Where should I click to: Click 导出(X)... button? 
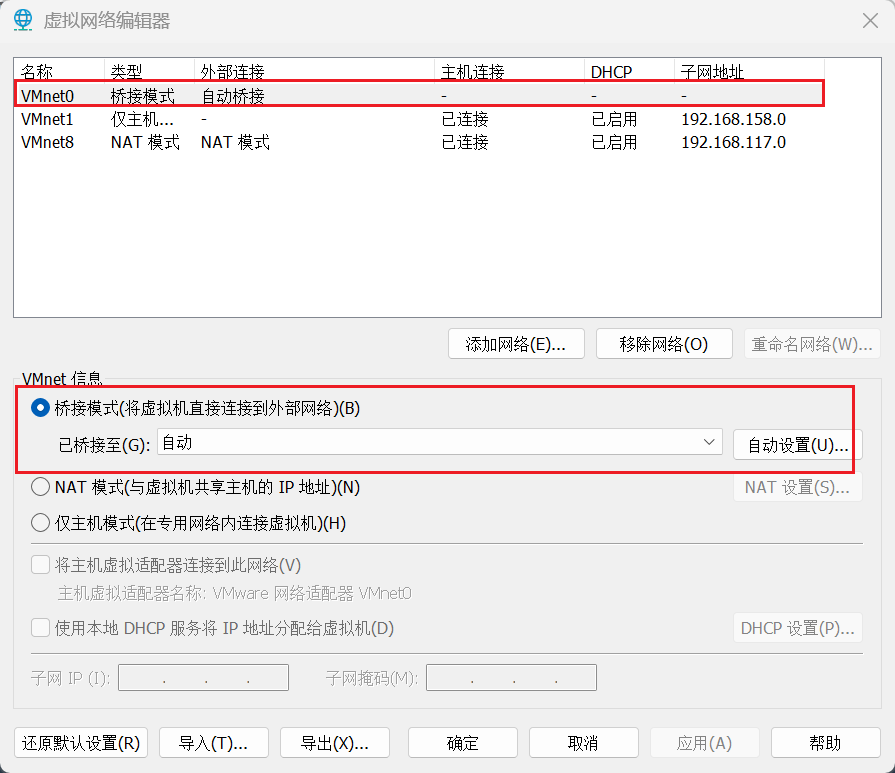(335, 743)
